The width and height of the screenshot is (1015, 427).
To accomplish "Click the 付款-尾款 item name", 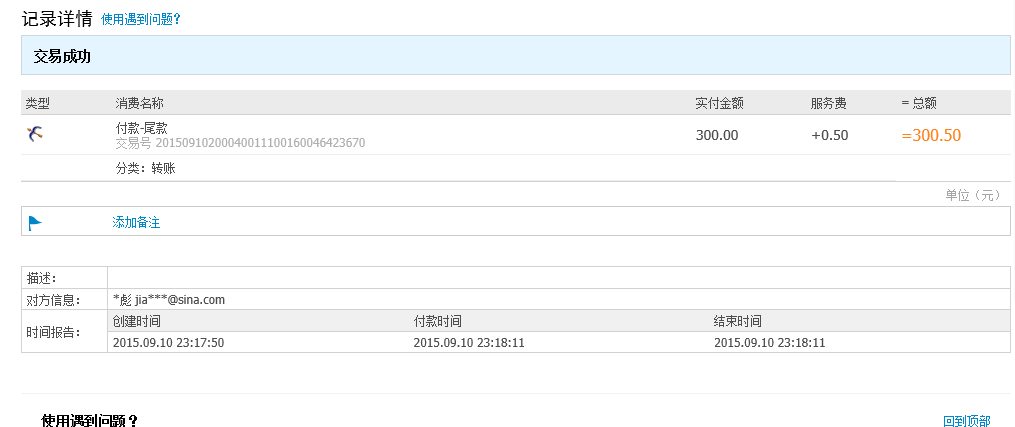I will coord(142,128).
